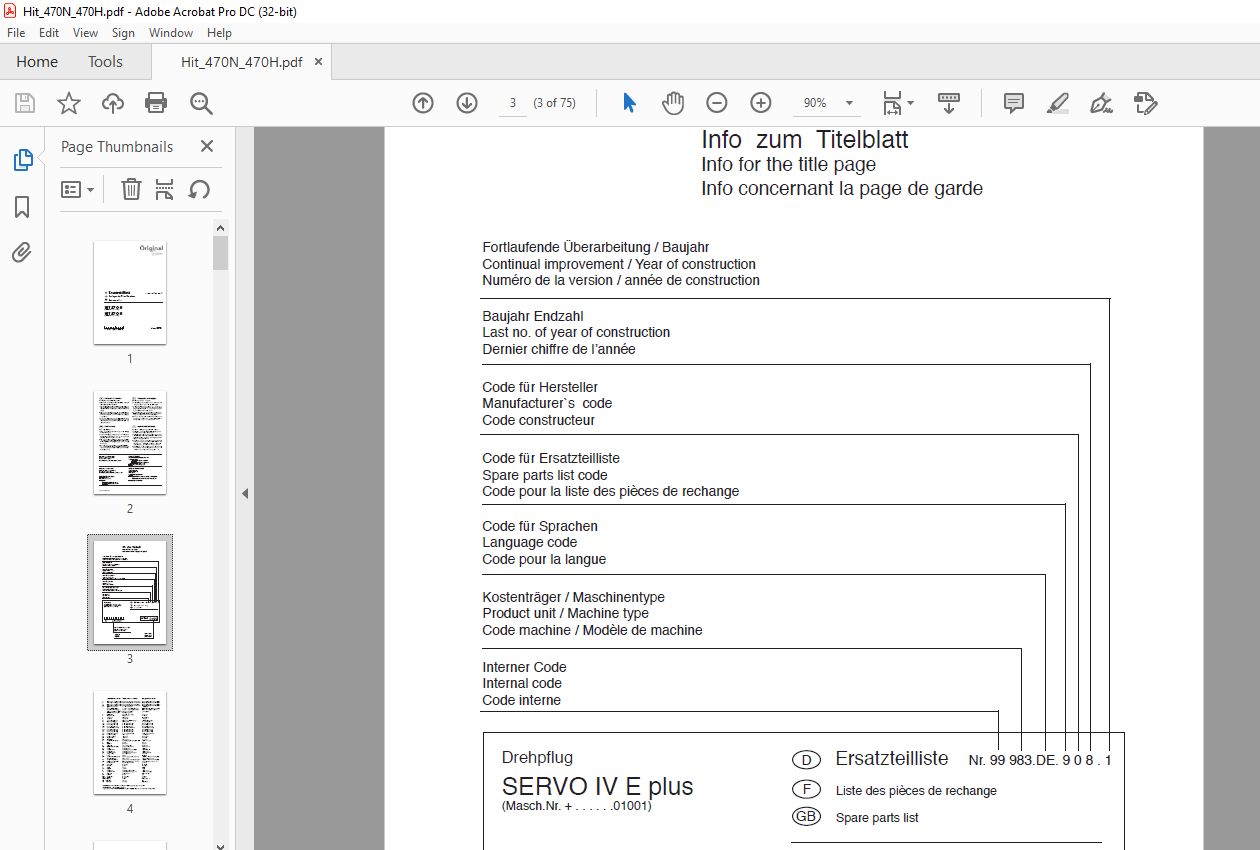
Task: Delete the selected page thumbnail
Action: 131,189
